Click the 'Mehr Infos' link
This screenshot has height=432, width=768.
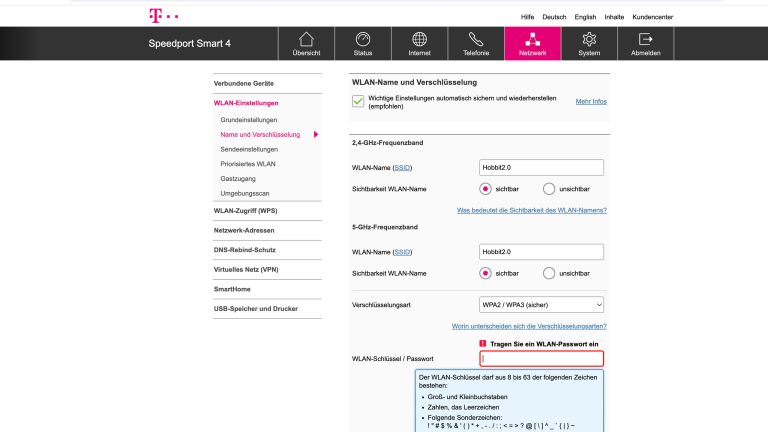pyautogui.click(x=591, y=101)
